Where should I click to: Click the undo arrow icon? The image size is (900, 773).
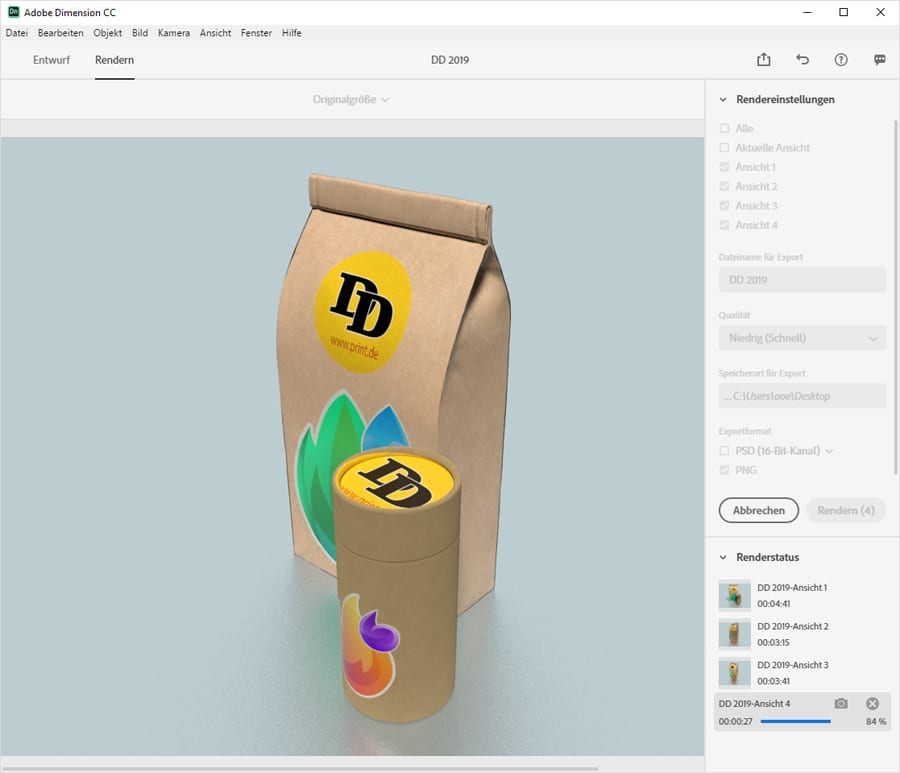[x=802, y=60]
